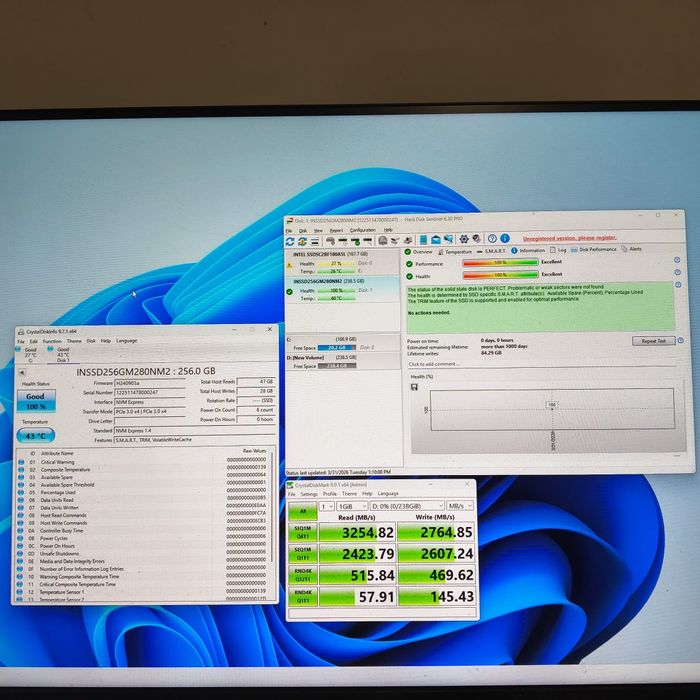Click the three-lines list icon in Sentinel toolbar
Viewport: 700px width, 700px height.
tap(315, 242)
